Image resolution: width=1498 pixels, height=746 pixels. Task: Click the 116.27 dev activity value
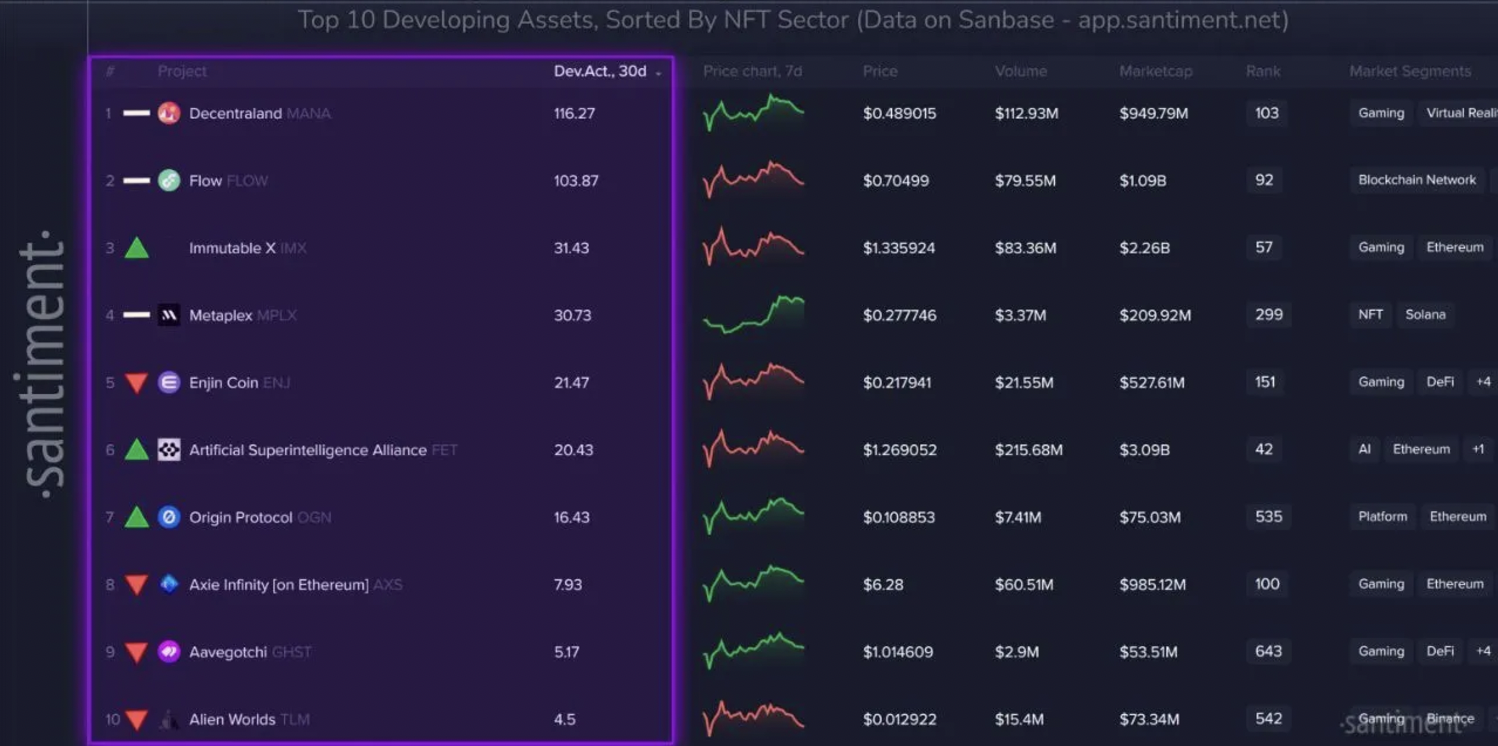point(574,113)
